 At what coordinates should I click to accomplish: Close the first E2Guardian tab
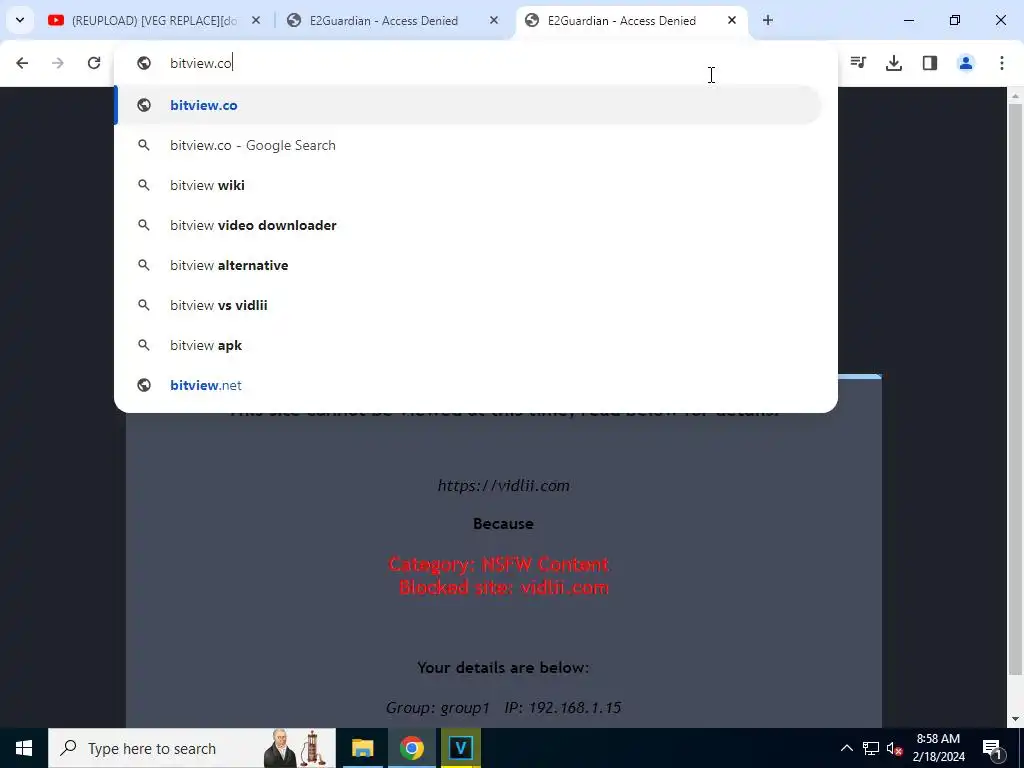(x=494, y=20)
